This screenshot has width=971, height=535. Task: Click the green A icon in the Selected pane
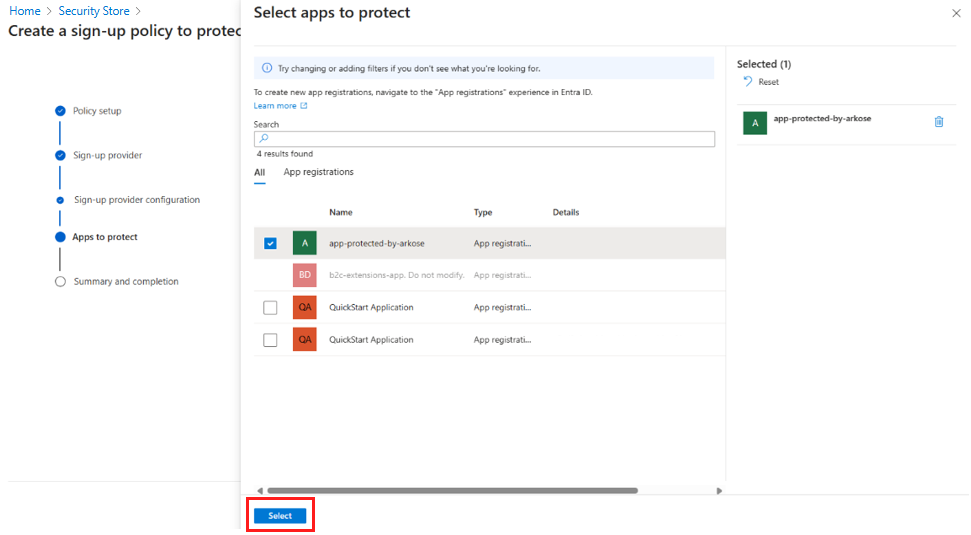tap(755, 123)
